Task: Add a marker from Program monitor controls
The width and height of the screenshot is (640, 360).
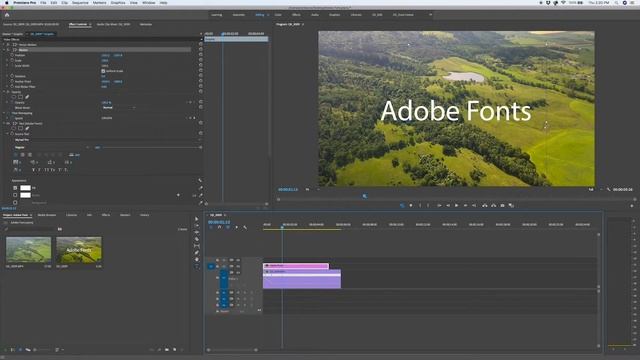Action: point(411,206)
